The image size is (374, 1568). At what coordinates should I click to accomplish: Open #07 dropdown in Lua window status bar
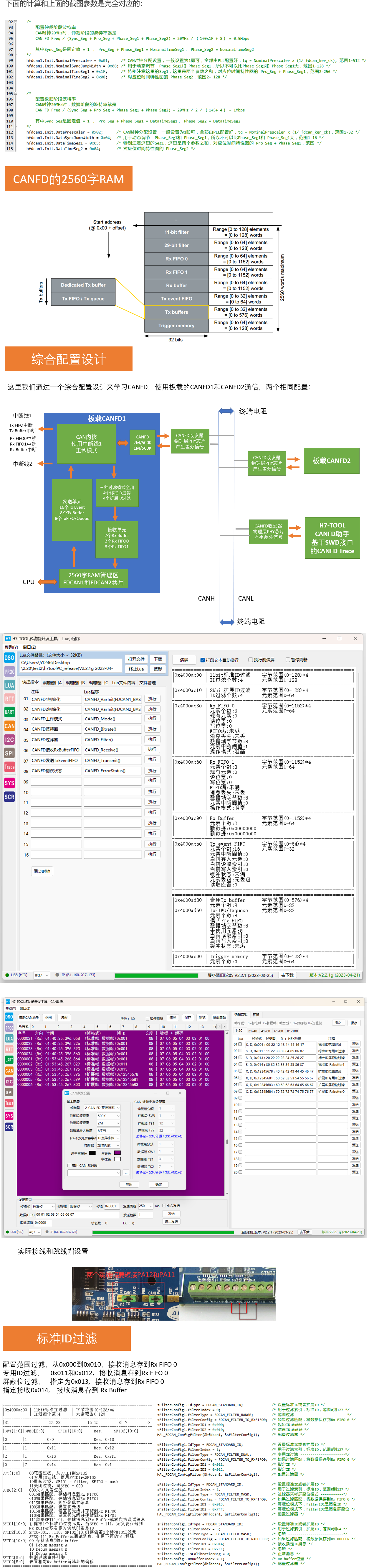[41, 975]
